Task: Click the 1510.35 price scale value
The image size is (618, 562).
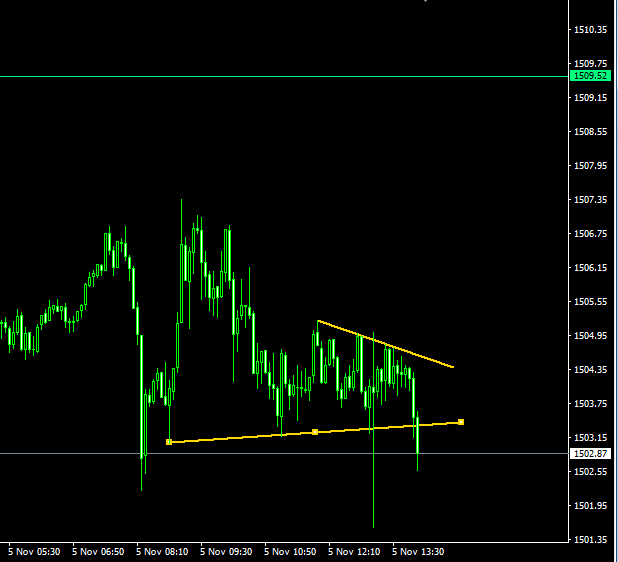Action: [590, 30]
